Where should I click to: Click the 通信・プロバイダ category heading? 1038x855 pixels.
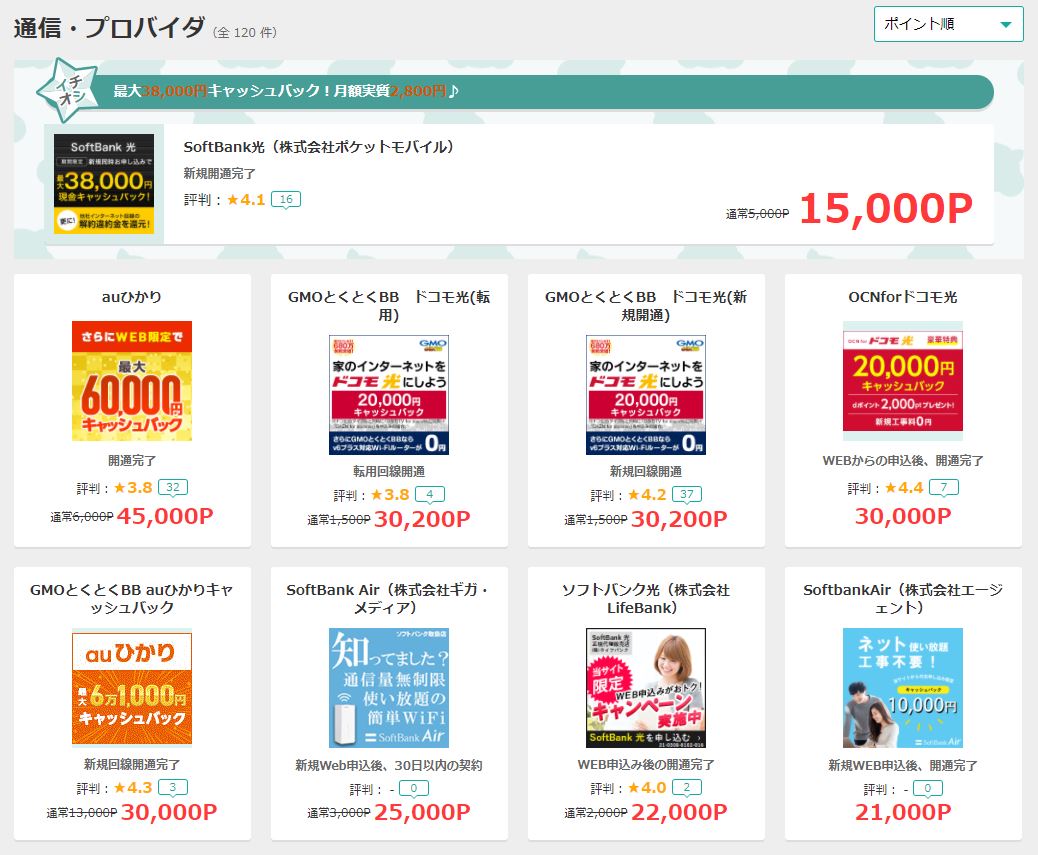coord(109,28)
